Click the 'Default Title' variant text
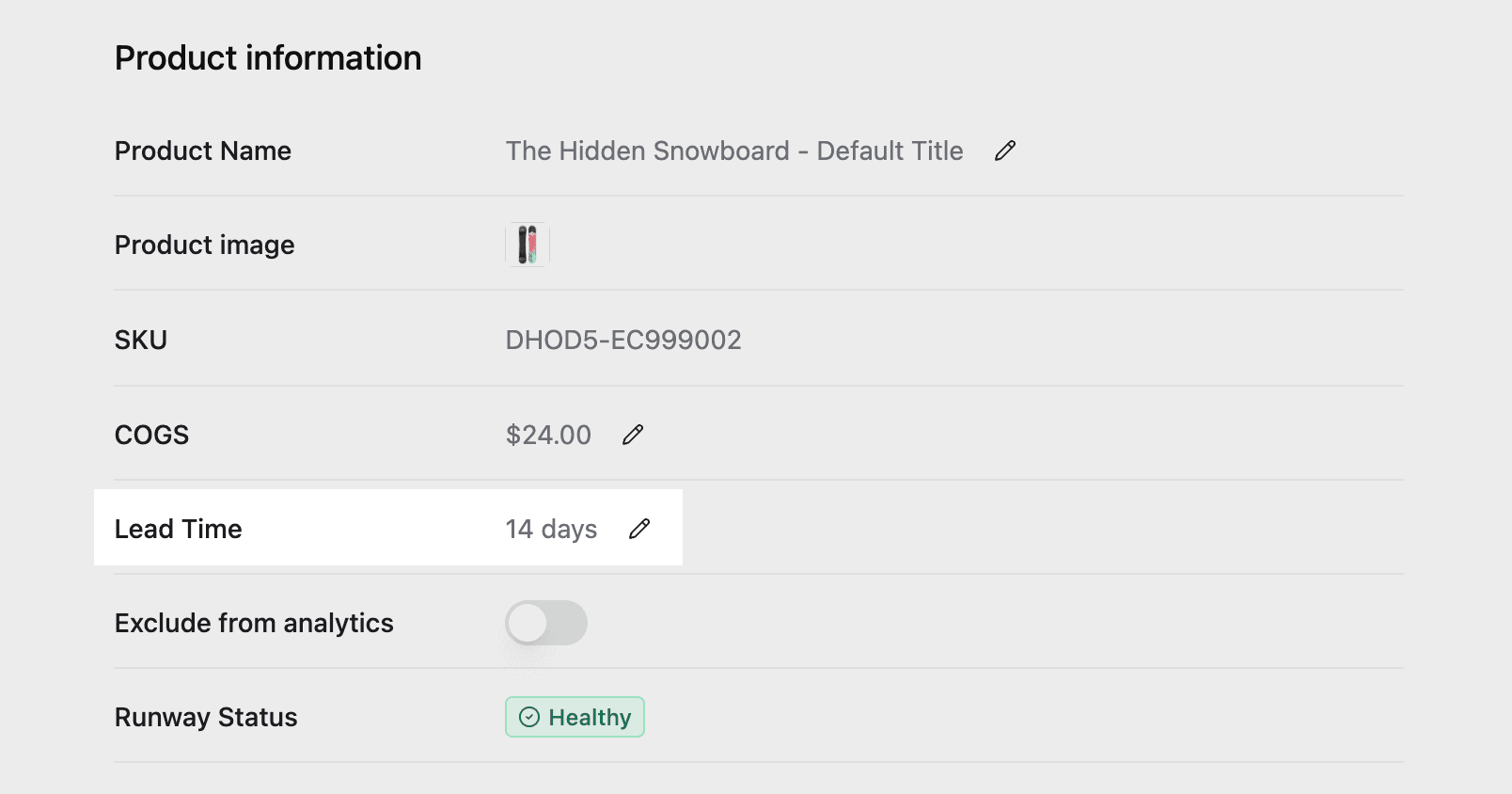The height and width of the screenshot is (794, 1512). (890, 151)
